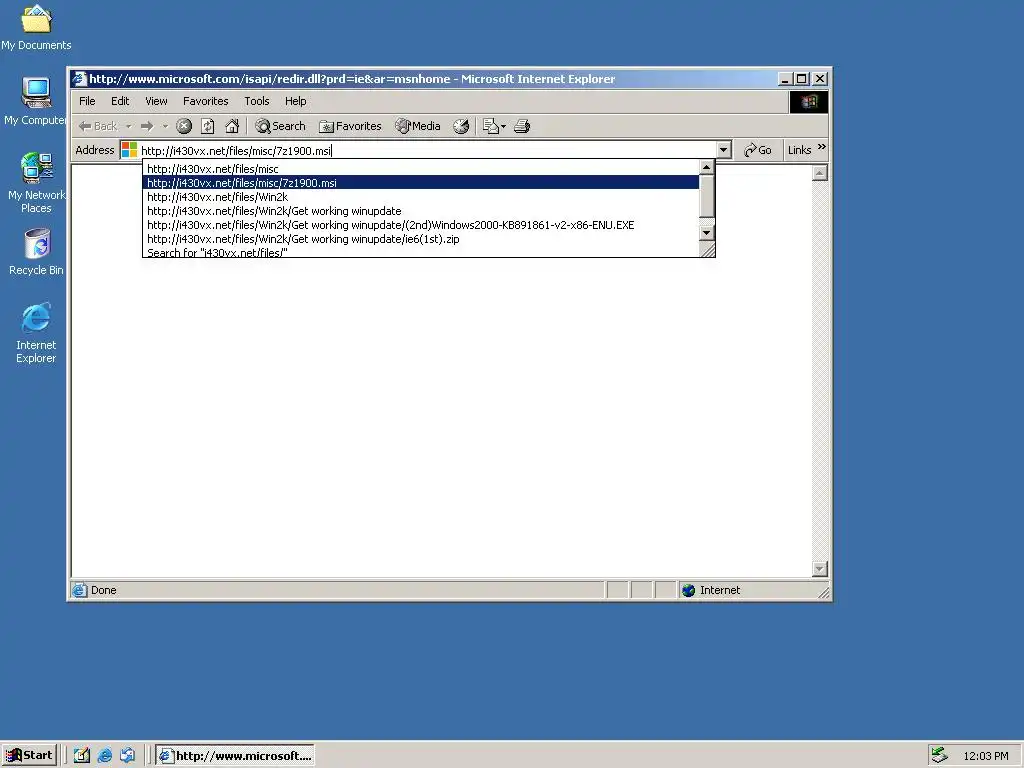The height and width of the screenshot is (768, 1024).
Task: Select suggestion with KB891861-v2-x86-ENU.EXE
Action: point(421,225)
